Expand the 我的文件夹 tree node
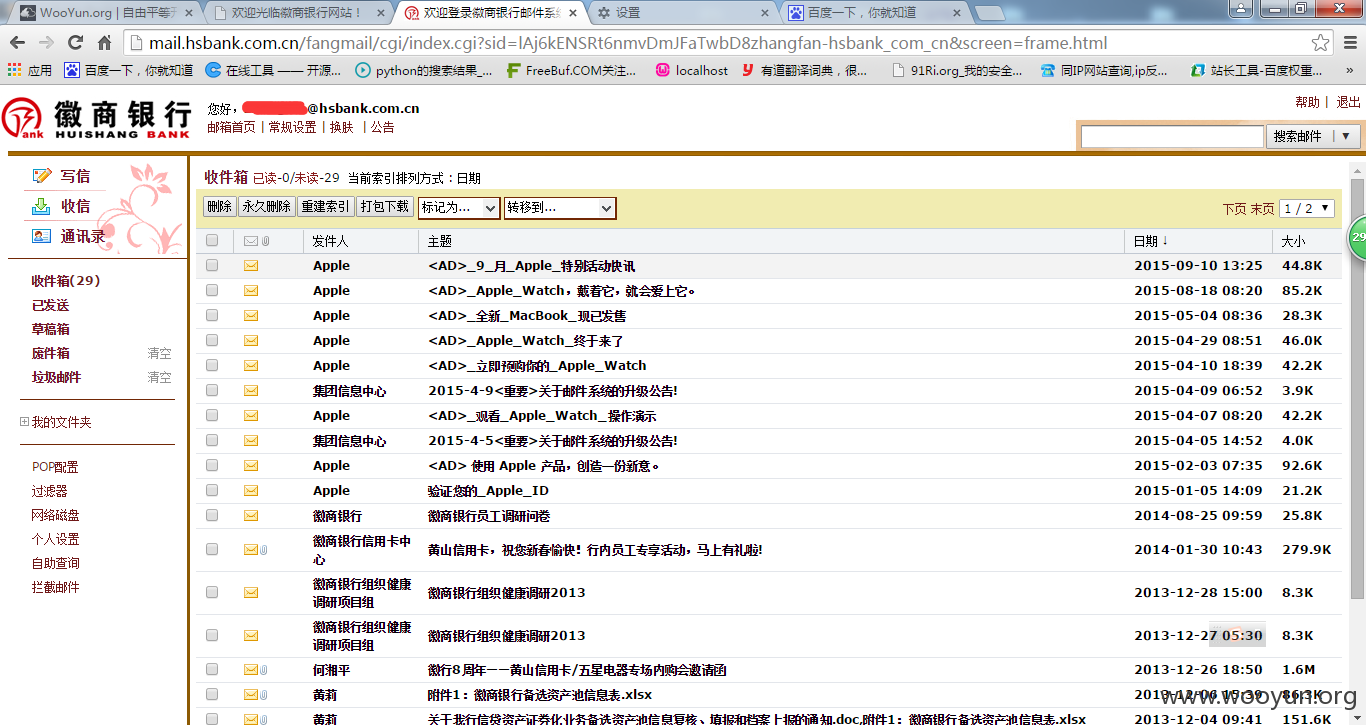The height and width of the screenshot is (725, 1366). pyautogui.click(x=24, y=422)
